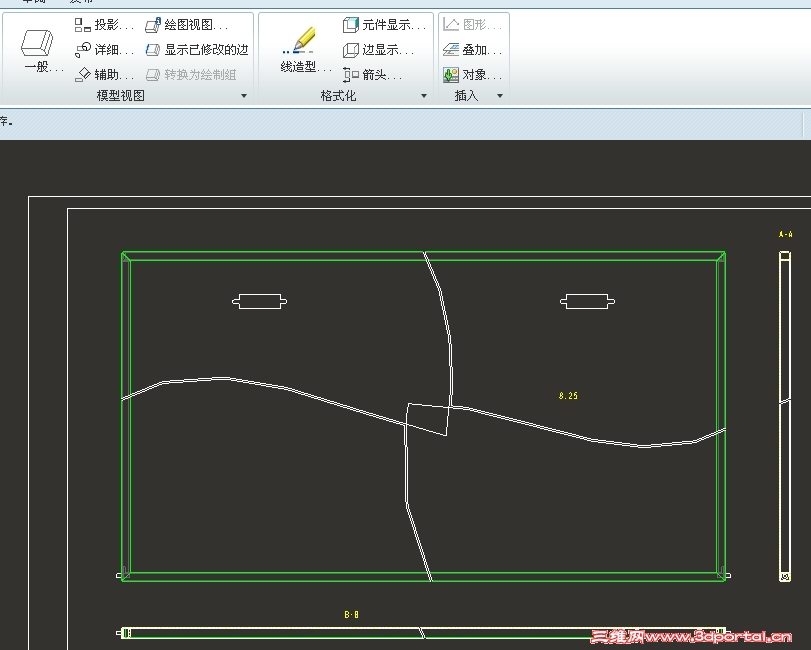
Task: Select the left slot cutout in drawing
Action: [x=260, y=301]
